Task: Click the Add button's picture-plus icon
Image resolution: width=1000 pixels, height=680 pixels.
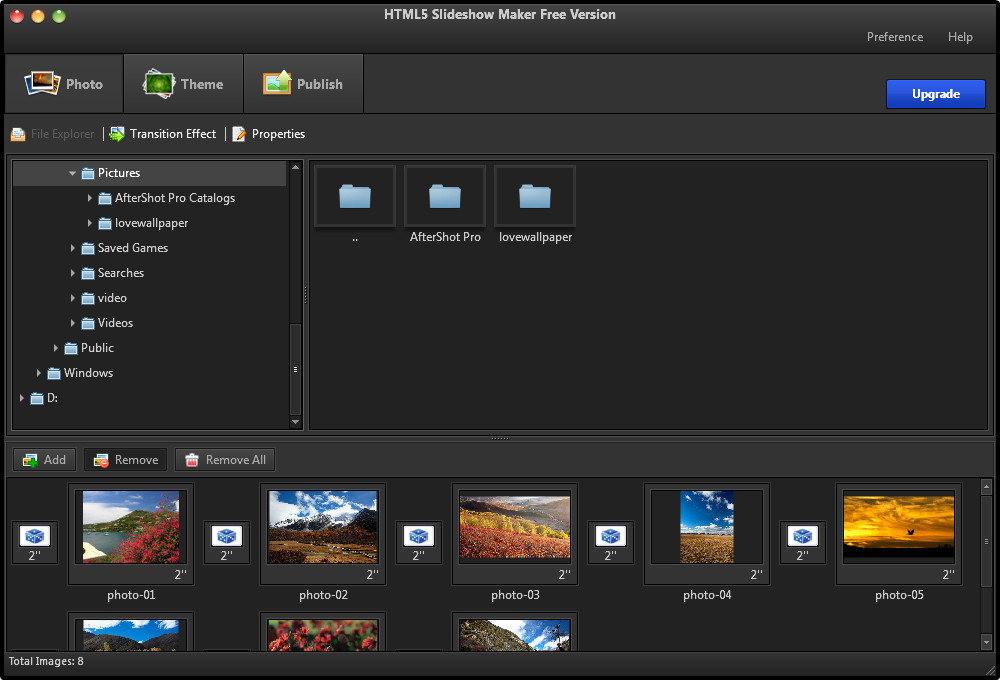Action: point(30,460)
